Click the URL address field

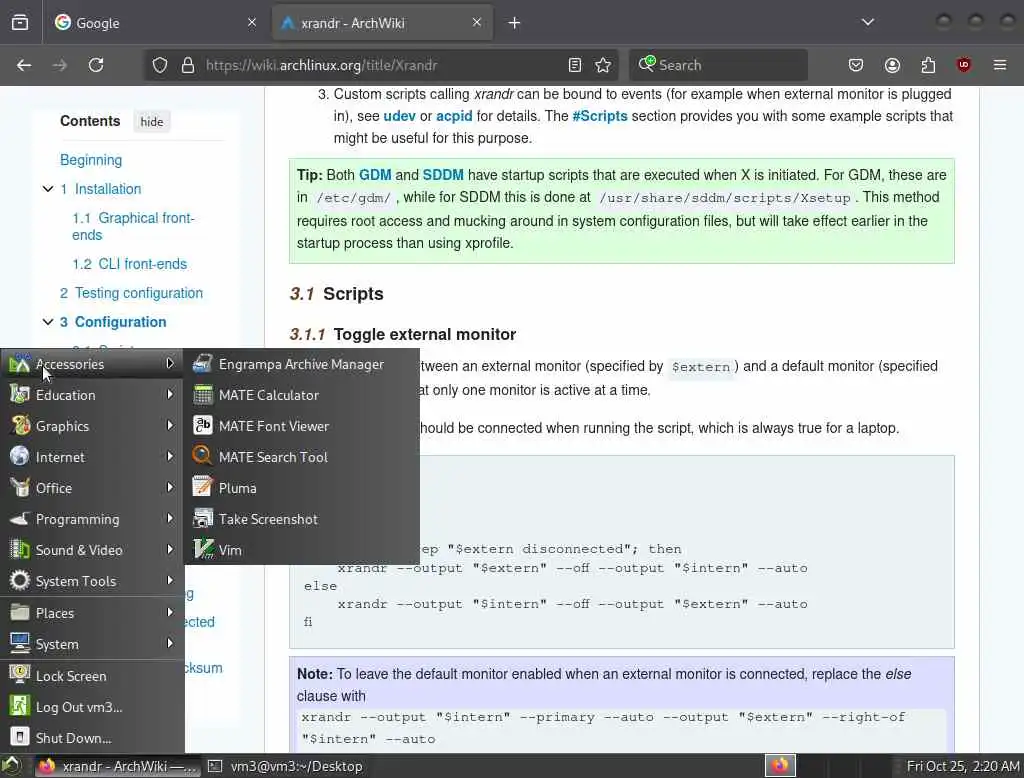click(x=379, y=65)
